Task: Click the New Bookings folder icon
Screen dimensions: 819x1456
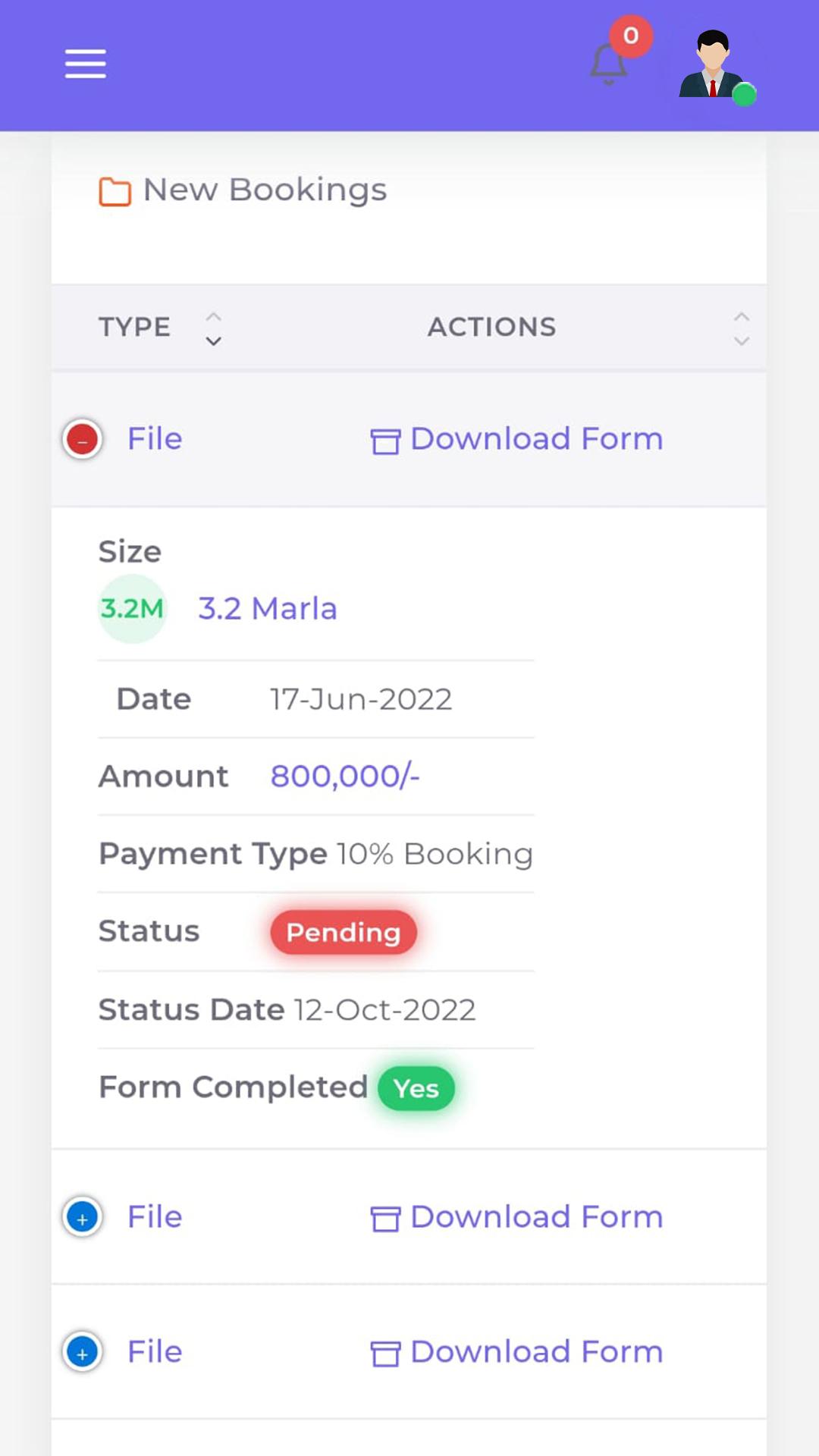Action: click(115, 191)
